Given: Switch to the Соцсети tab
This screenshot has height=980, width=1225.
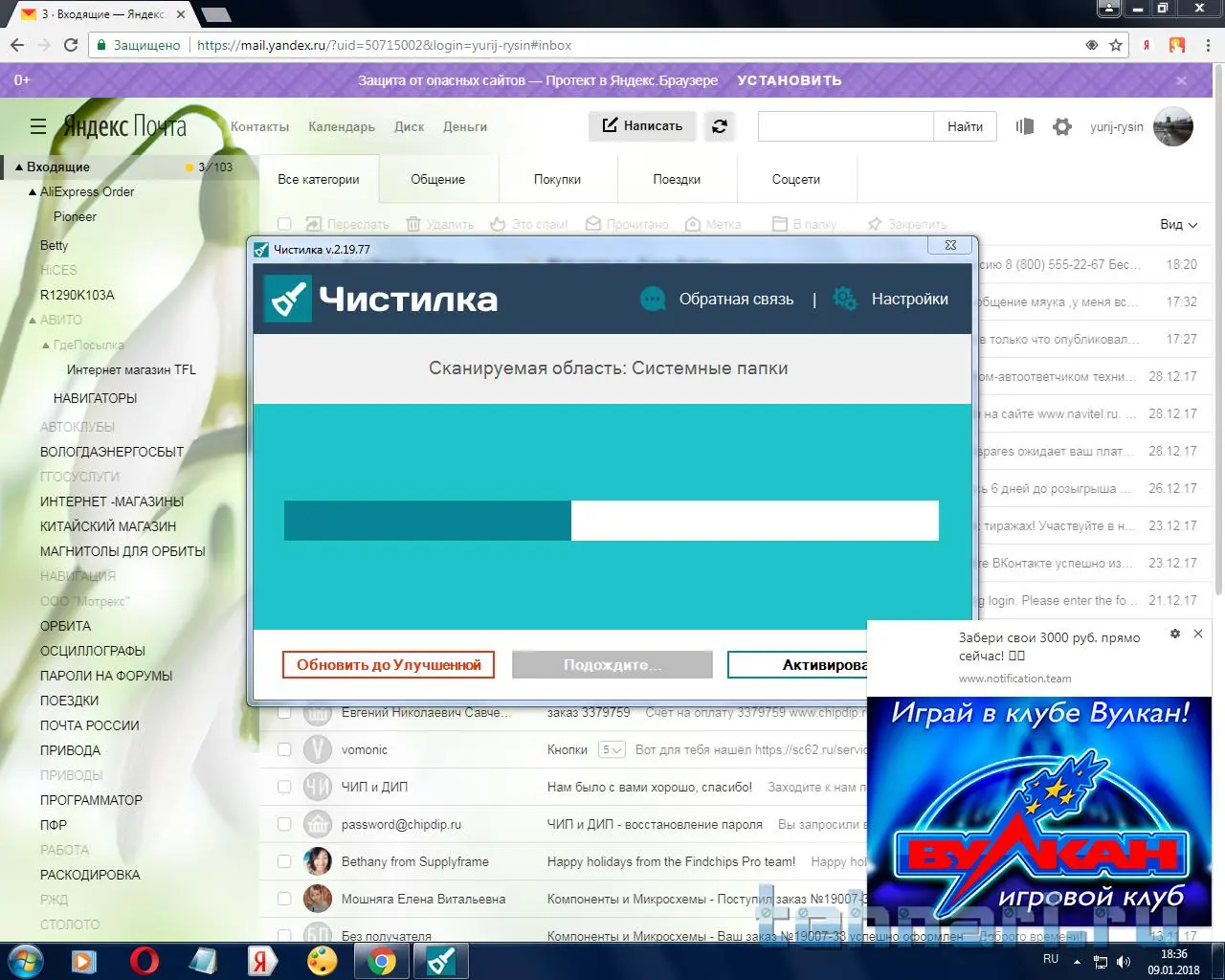Looking at the screenshot, I should coord(796,179).
